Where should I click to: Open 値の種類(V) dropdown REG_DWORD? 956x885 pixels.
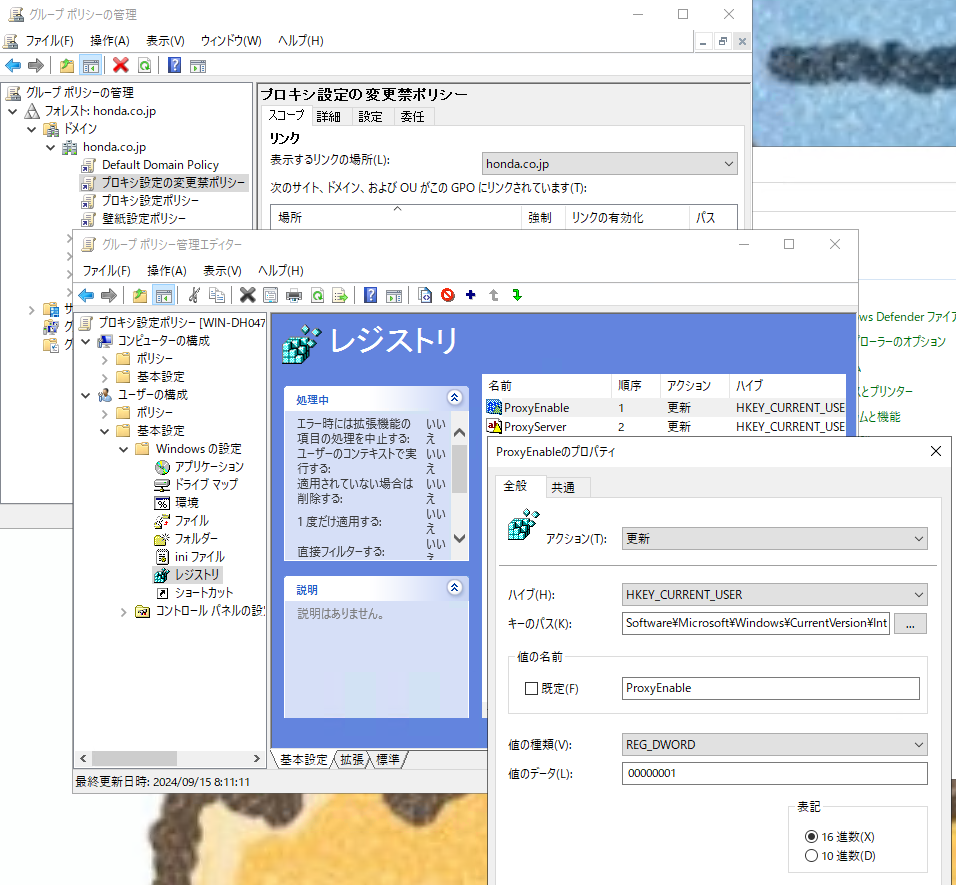tap(774, 745)
